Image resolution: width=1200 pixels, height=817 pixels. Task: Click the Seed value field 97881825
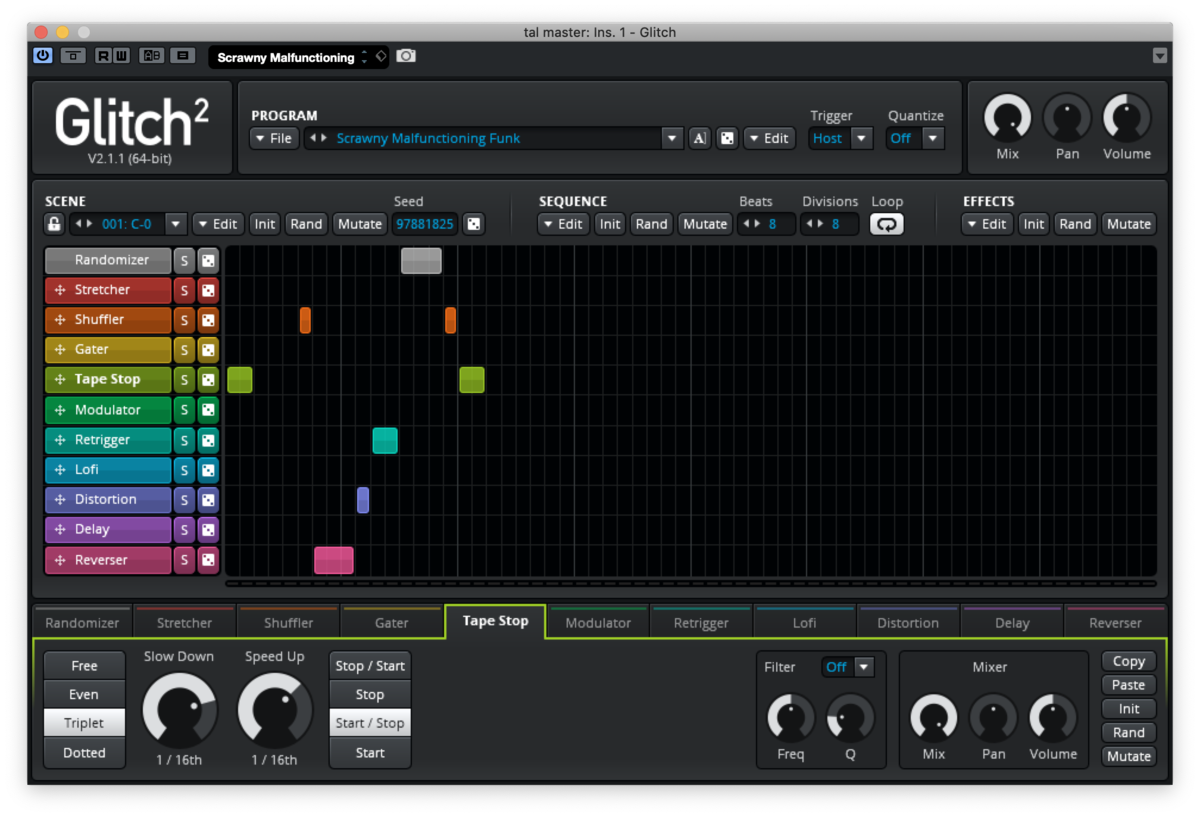[425, 224]
